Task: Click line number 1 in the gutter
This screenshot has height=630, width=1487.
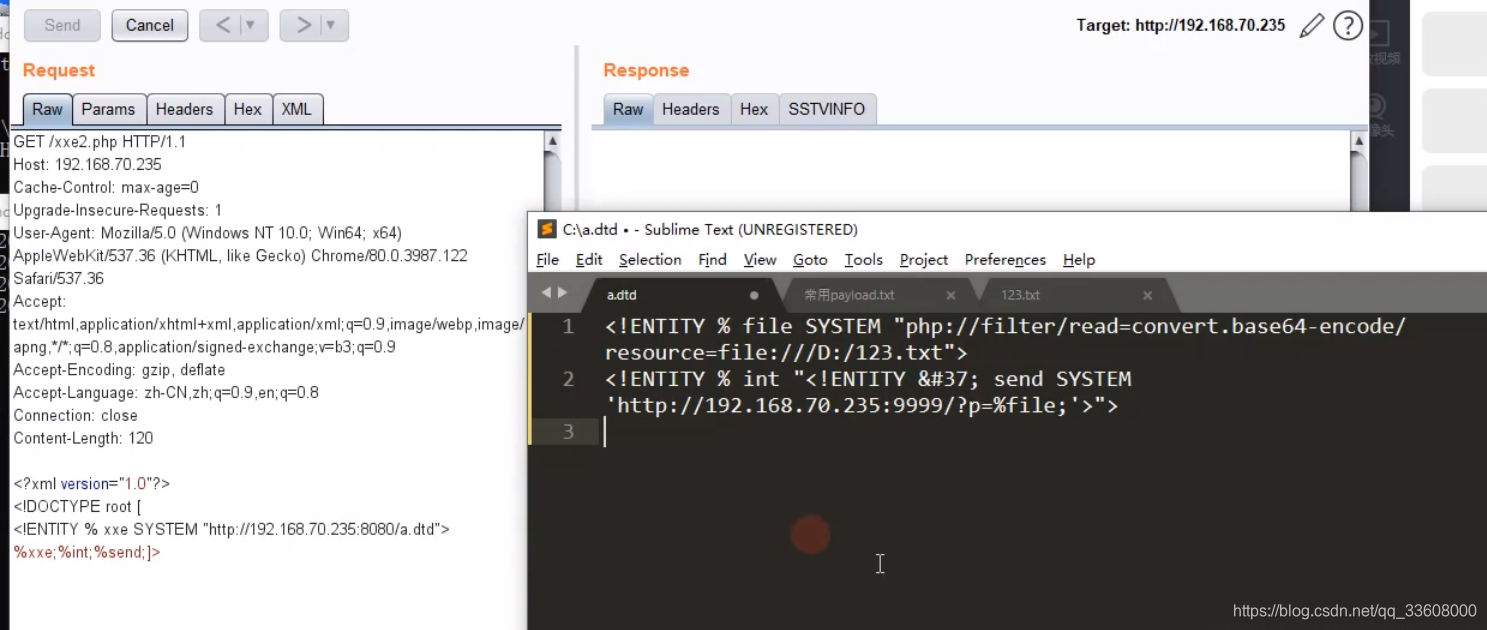Action: (x=568, y=326)
